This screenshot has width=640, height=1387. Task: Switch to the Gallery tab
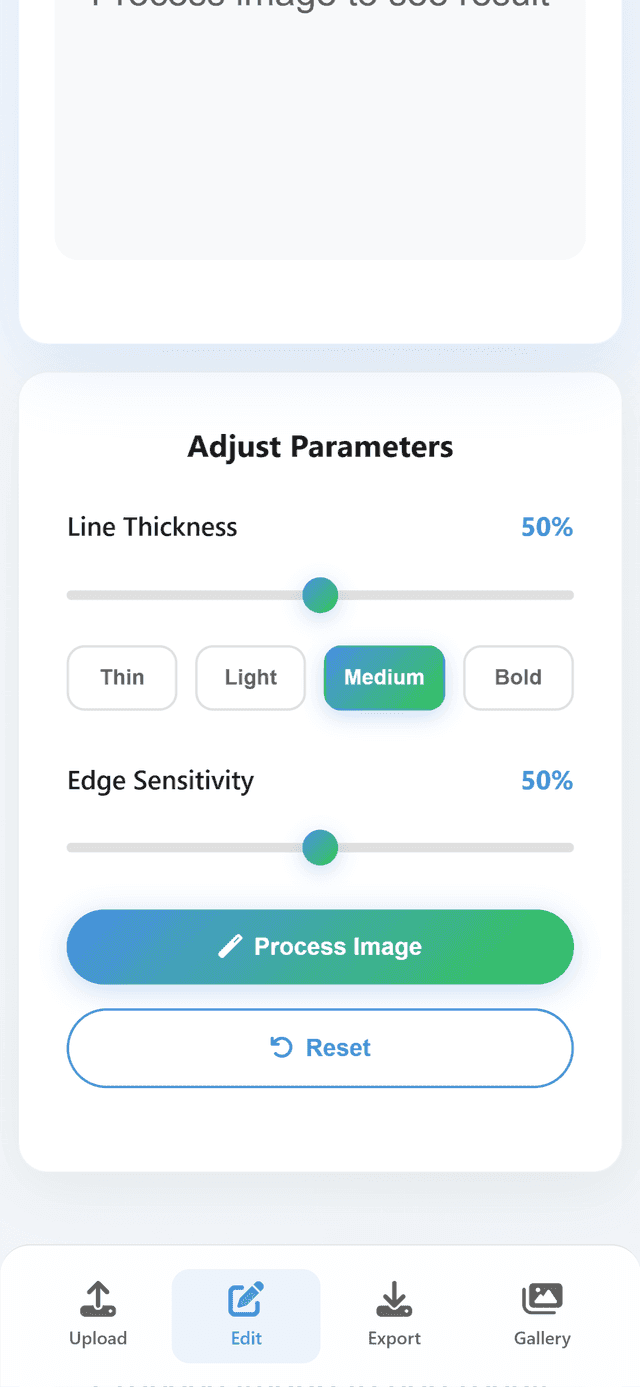[x=542, y=1315]
